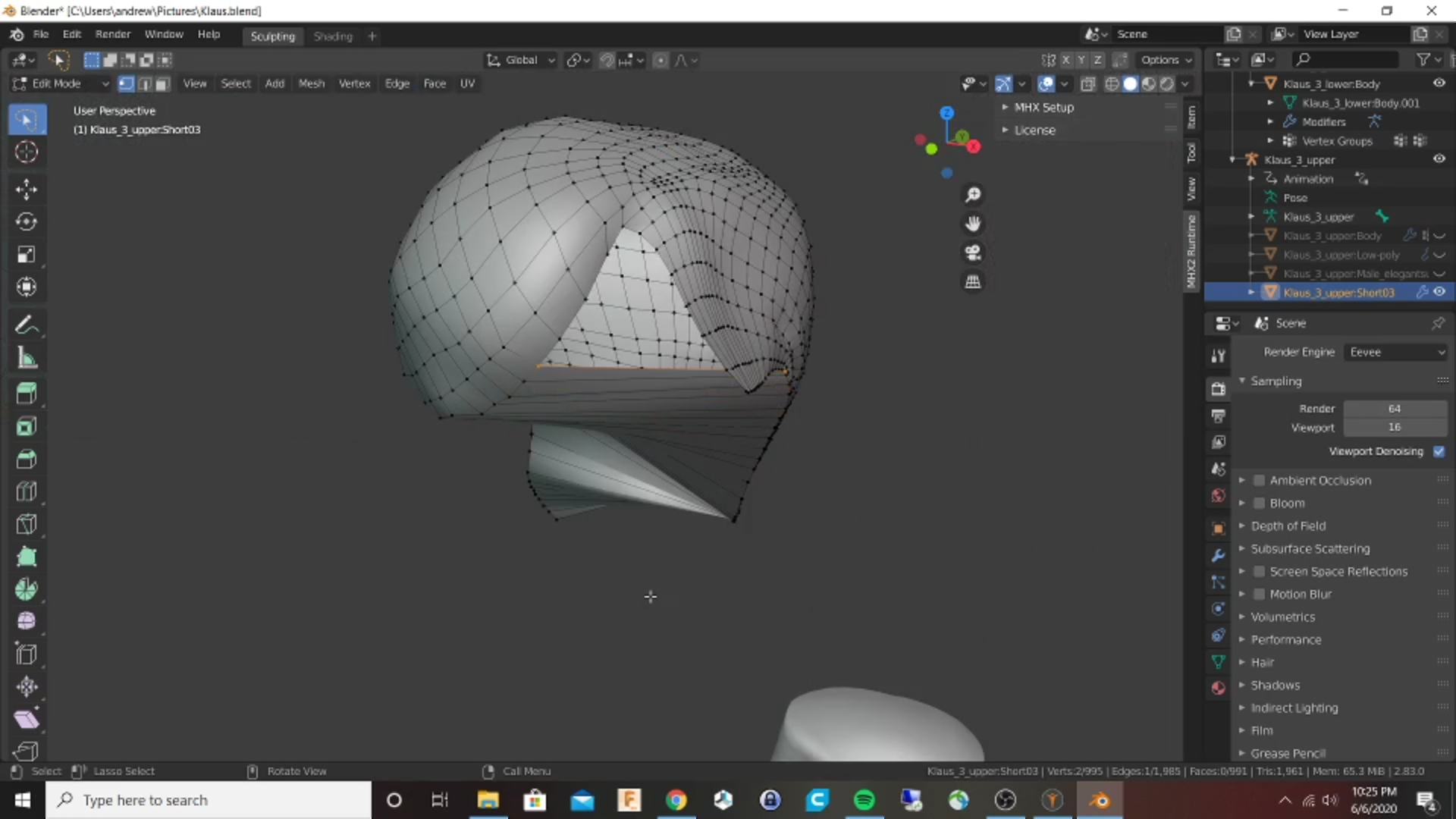Select the Annotate tool
The height and width of the screenshot is (819, 1456).
click(27, 325)
